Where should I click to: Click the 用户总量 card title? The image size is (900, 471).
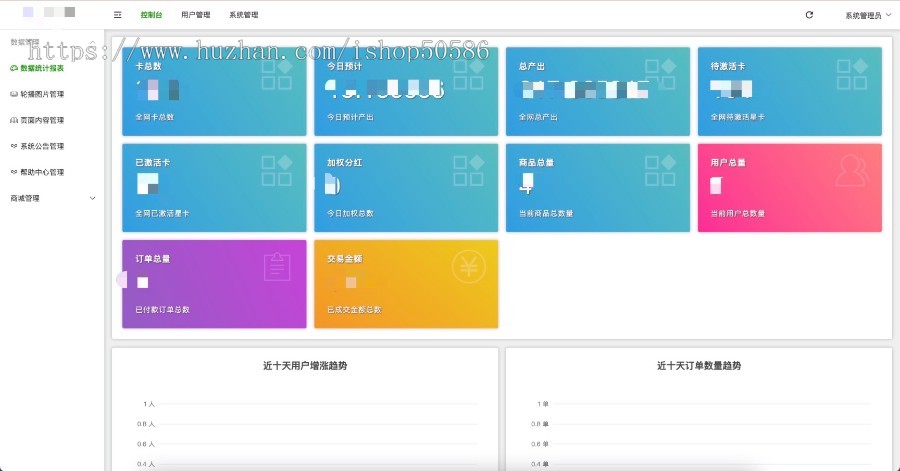click(728, 162)
